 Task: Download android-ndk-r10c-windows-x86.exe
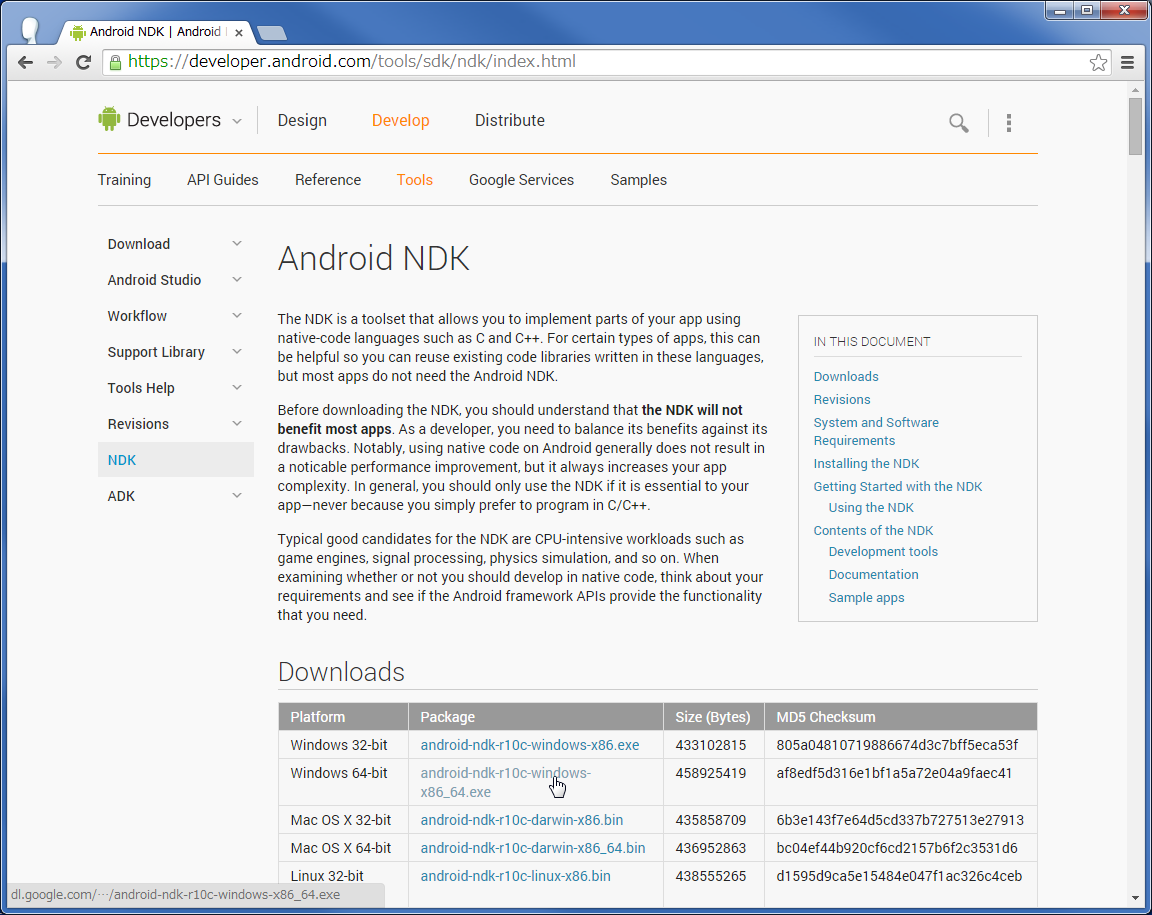click(x=530, y=745)
